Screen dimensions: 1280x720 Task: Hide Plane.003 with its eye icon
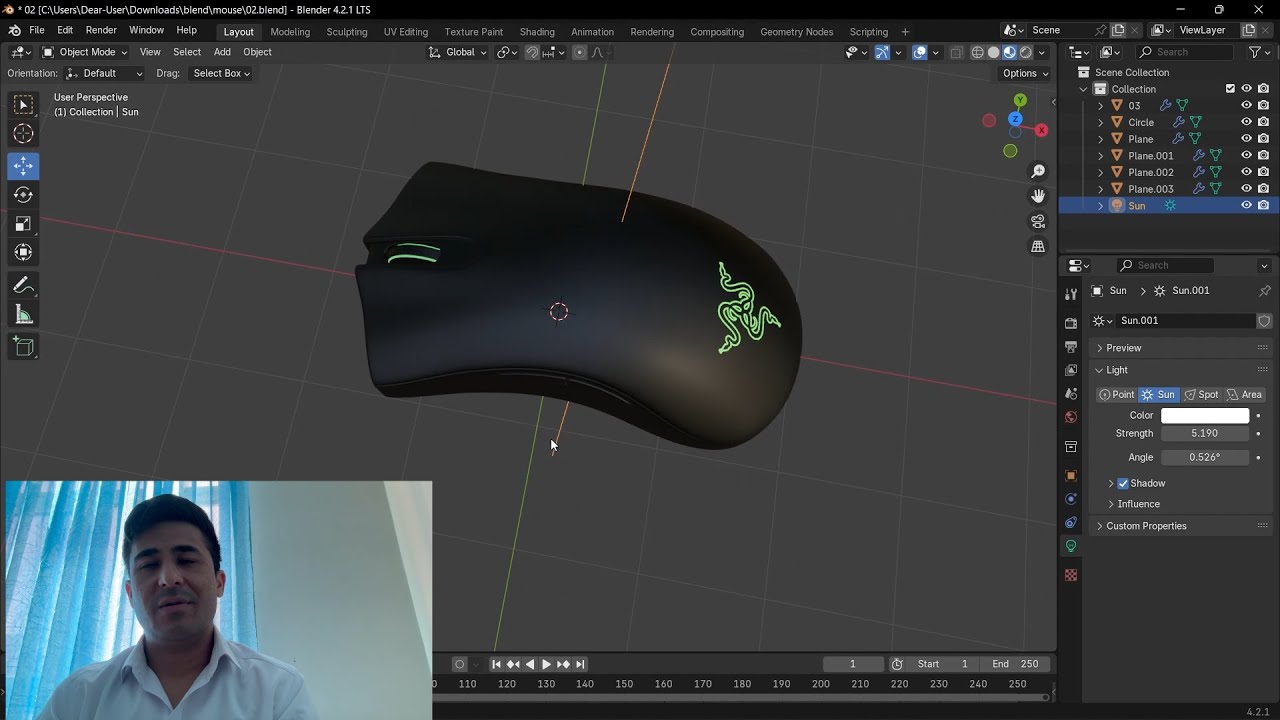1246,189
